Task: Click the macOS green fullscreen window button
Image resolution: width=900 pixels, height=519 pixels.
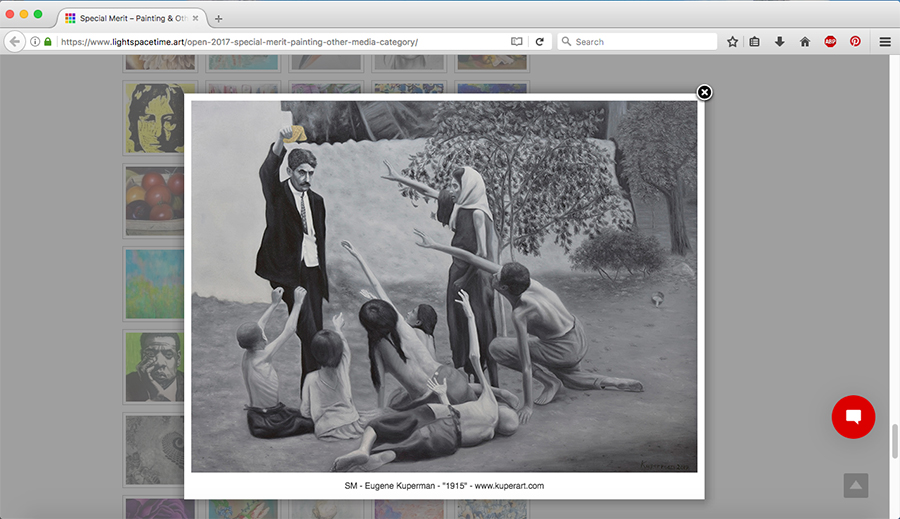Action: [x=38, y=14]
